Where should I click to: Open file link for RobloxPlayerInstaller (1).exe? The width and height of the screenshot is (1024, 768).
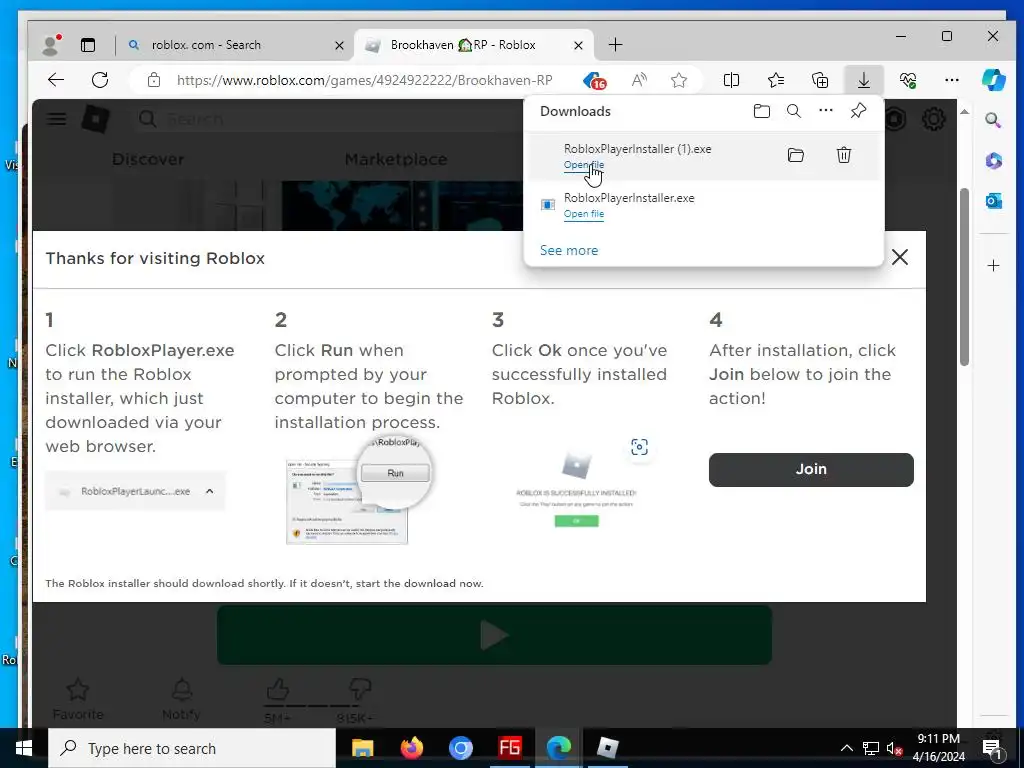(x=584, y=165)
